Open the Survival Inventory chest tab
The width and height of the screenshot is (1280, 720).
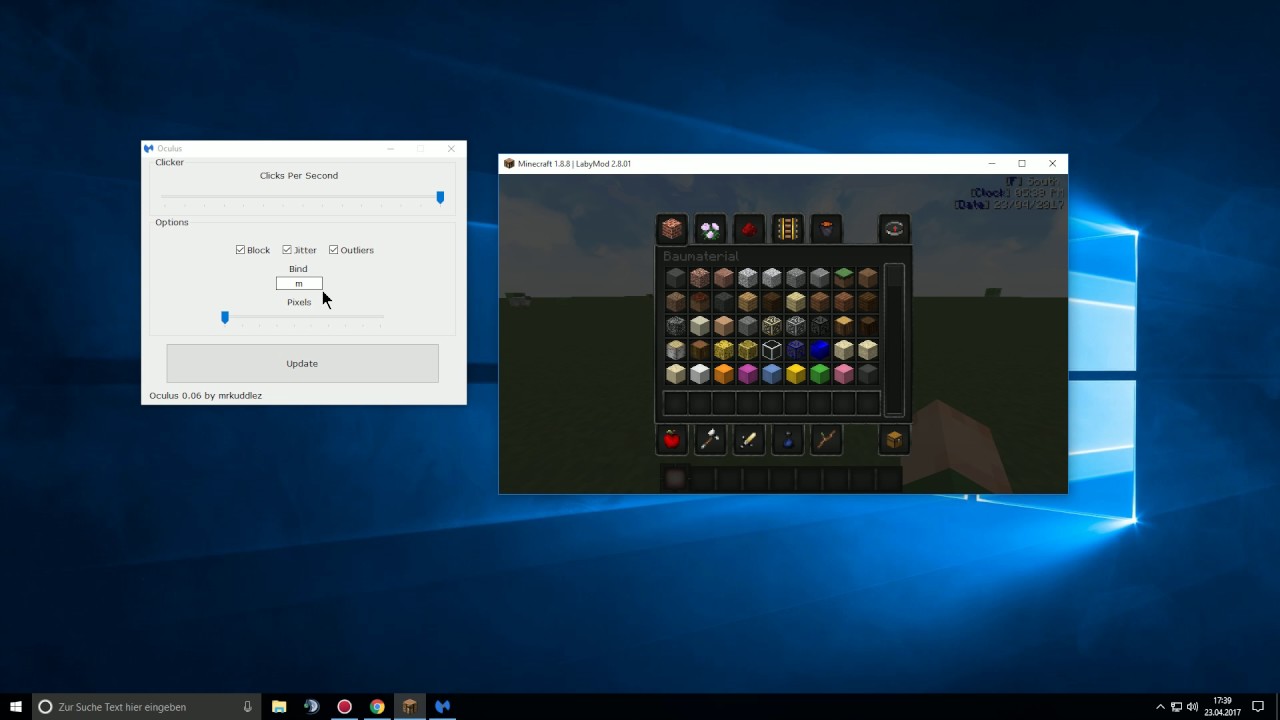pyautogui.click(x=894, y=439)
